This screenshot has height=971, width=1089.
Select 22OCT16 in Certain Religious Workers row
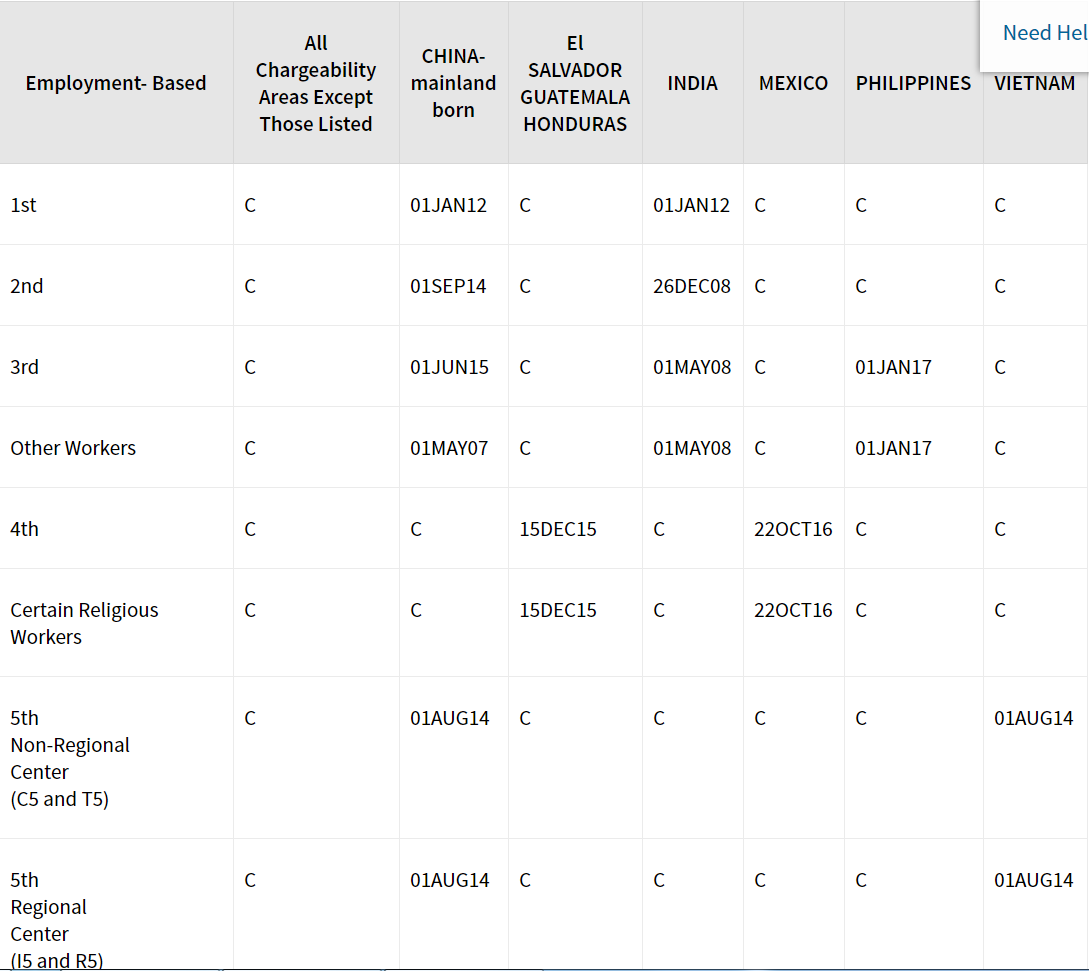click(793, 610)
